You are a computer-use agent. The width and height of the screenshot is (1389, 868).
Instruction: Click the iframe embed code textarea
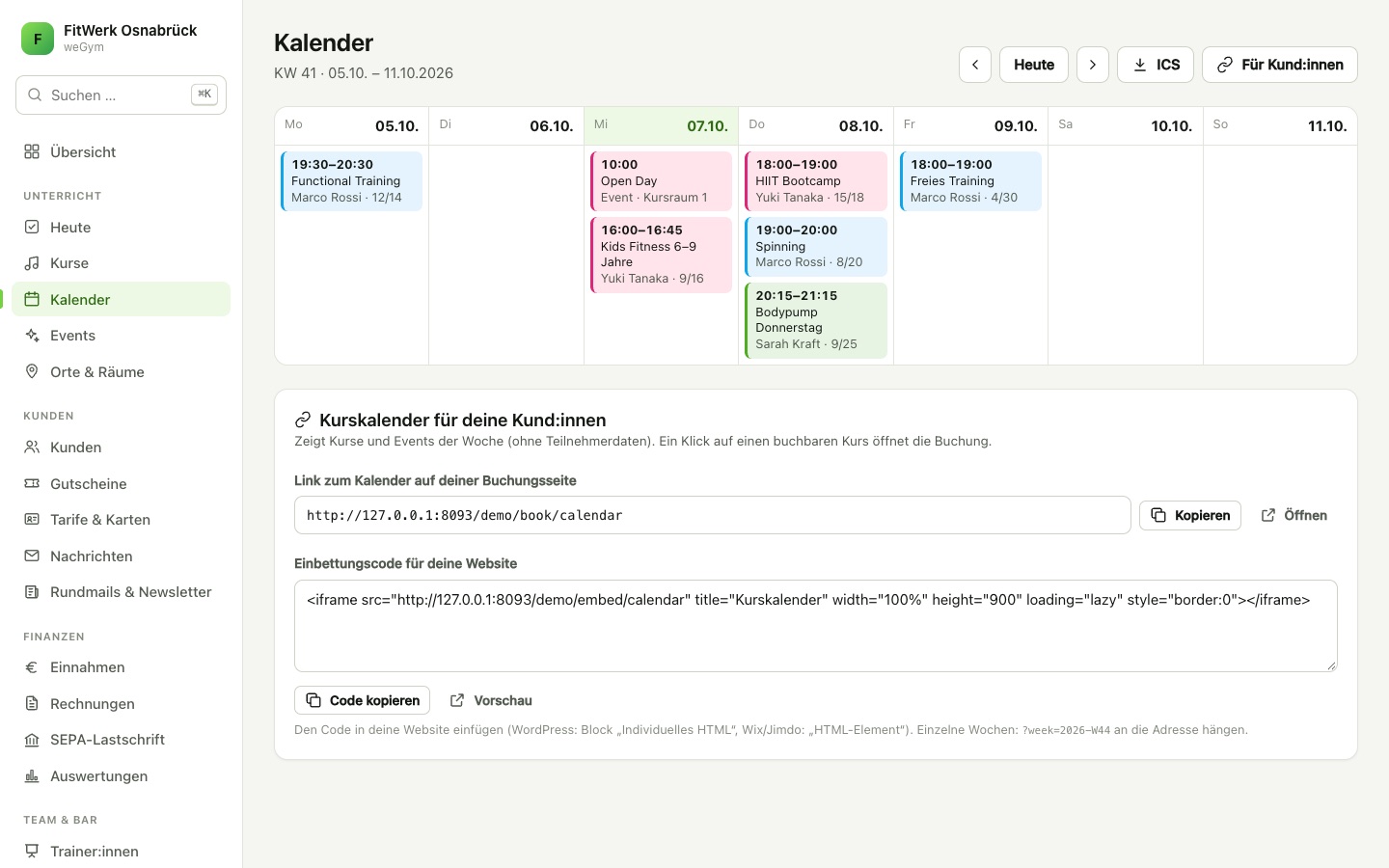coord(816,626)
